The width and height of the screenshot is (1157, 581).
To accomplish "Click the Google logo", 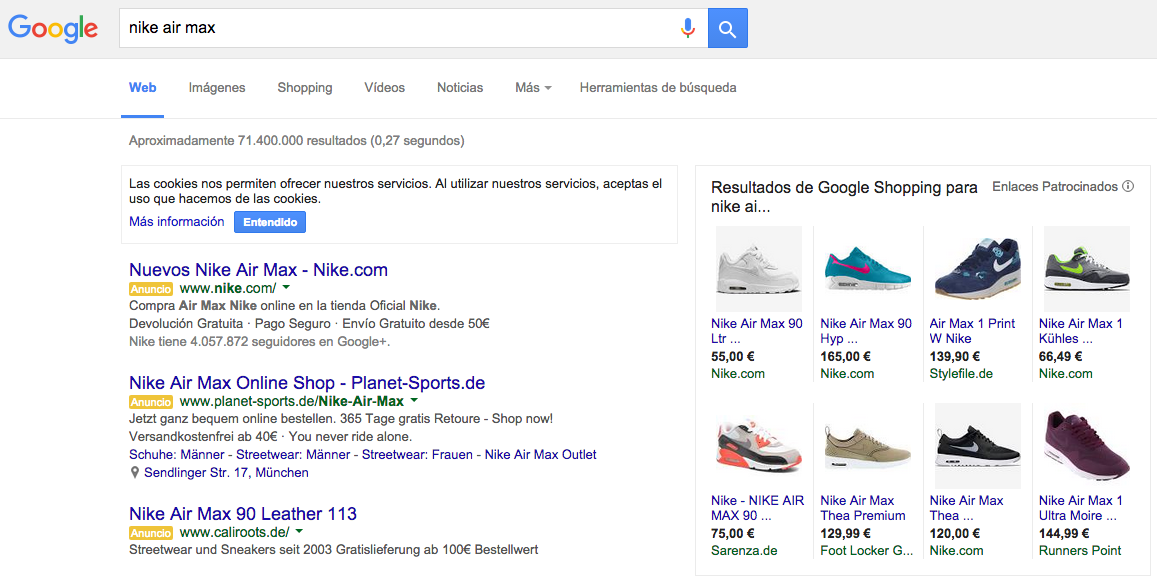I will coord(53,28).
